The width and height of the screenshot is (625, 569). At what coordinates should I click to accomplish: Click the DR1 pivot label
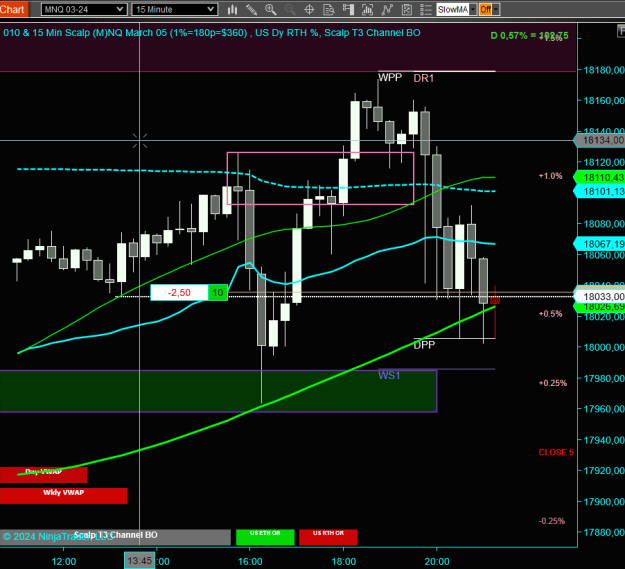click(x=423, y=78)
